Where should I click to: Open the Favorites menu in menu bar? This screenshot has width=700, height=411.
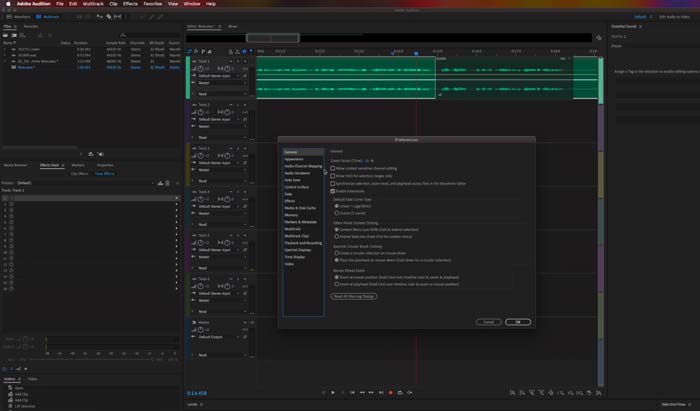[153, 4]
